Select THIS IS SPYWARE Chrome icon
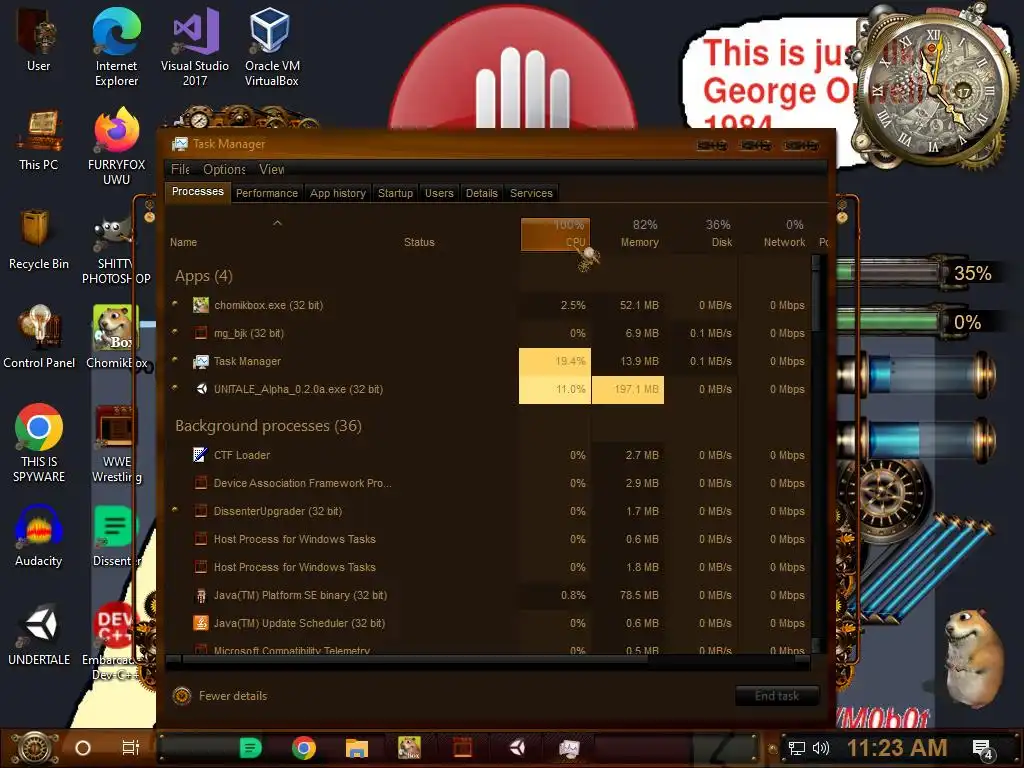 [x=39, y=444]
